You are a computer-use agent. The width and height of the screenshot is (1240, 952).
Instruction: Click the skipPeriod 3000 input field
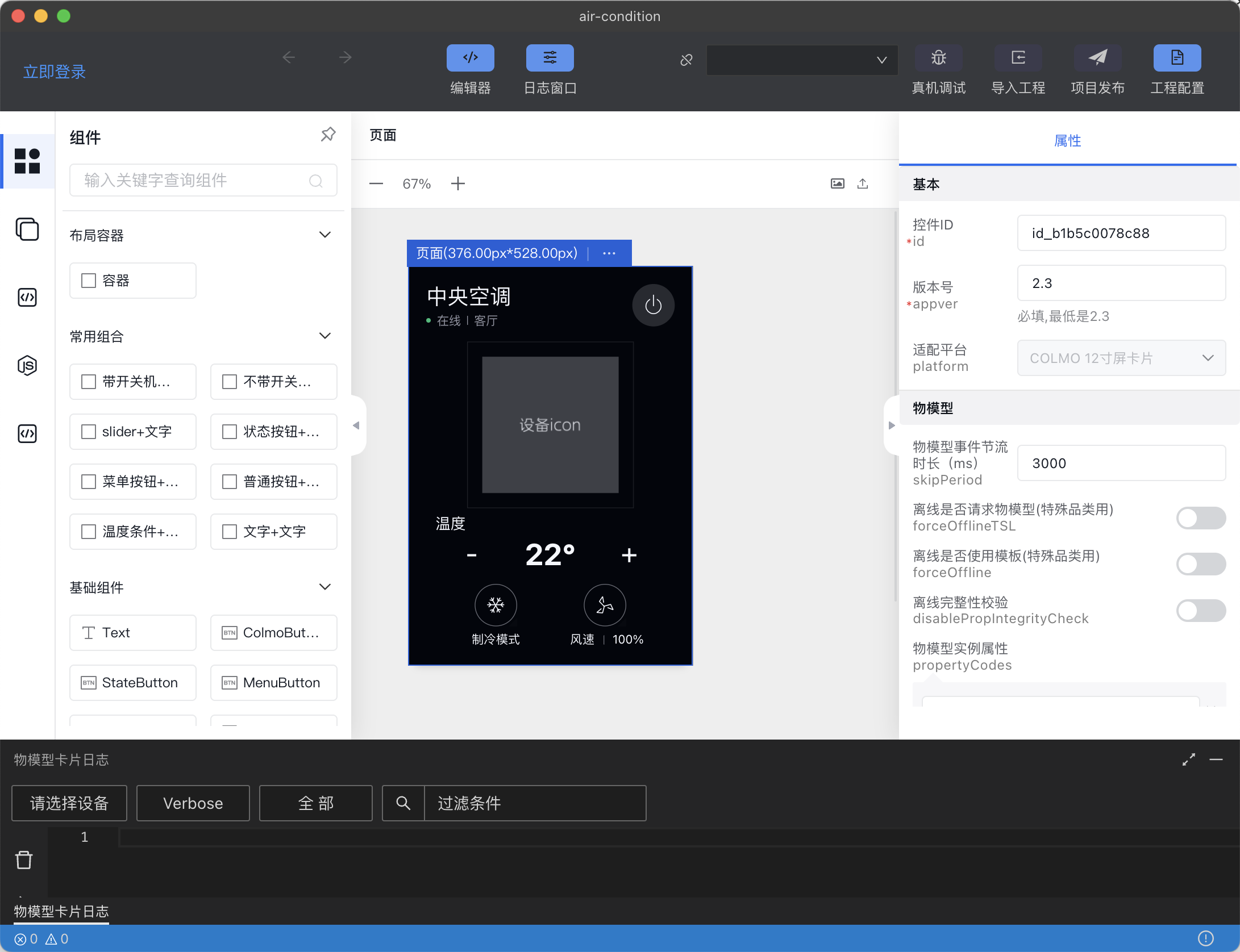coord(1121,463)
